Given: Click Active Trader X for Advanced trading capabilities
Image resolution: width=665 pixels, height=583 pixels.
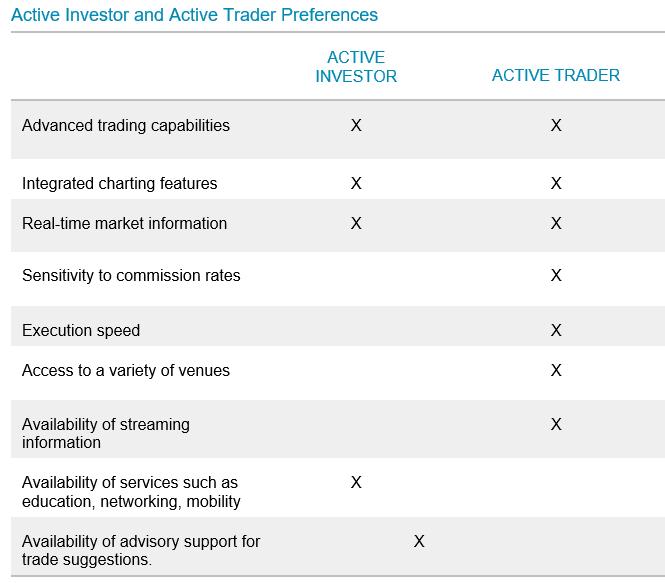Looking at the screenshot, I should click(x=556, y=126).
